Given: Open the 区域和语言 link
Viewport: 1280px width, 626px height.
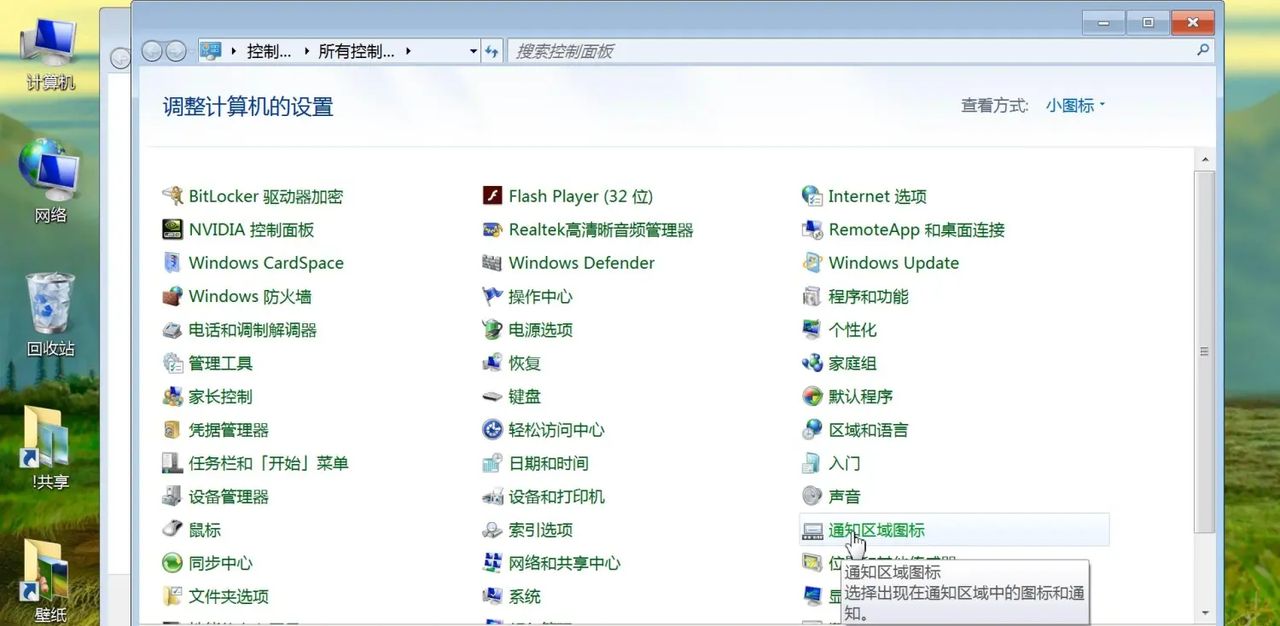Looking at the screenshot, I should coord(868,430).
